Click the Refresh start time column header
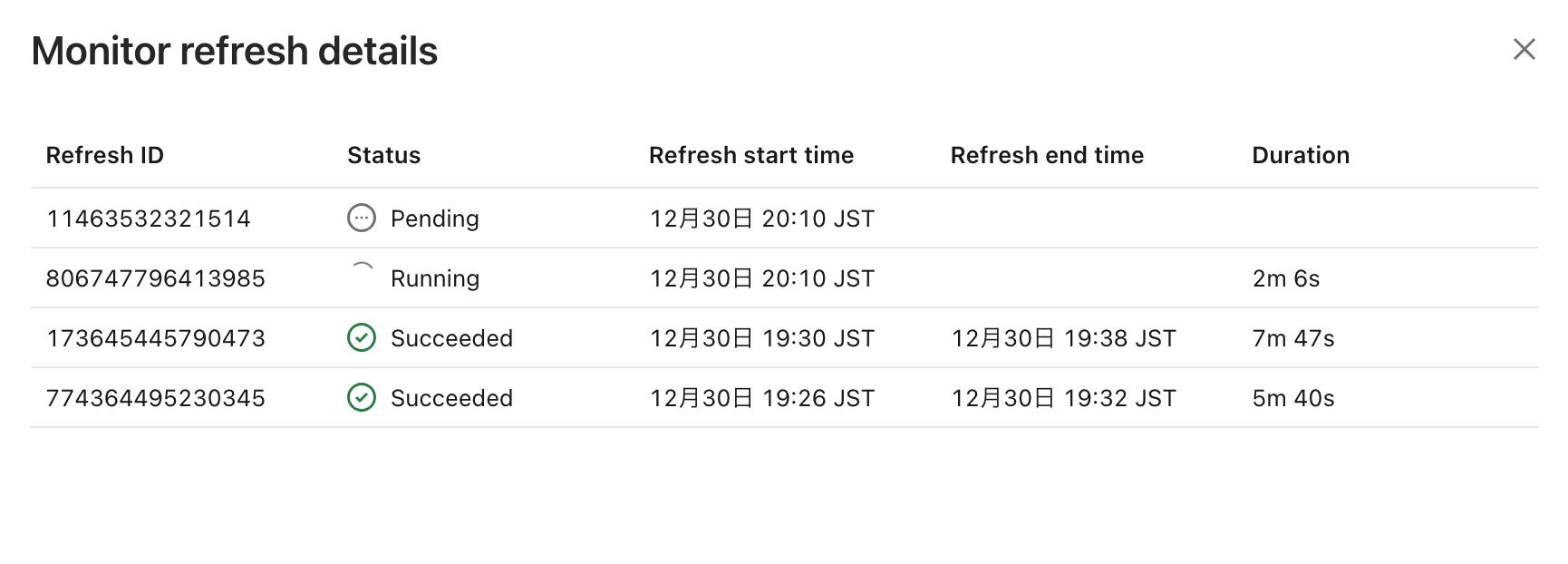 751,155
